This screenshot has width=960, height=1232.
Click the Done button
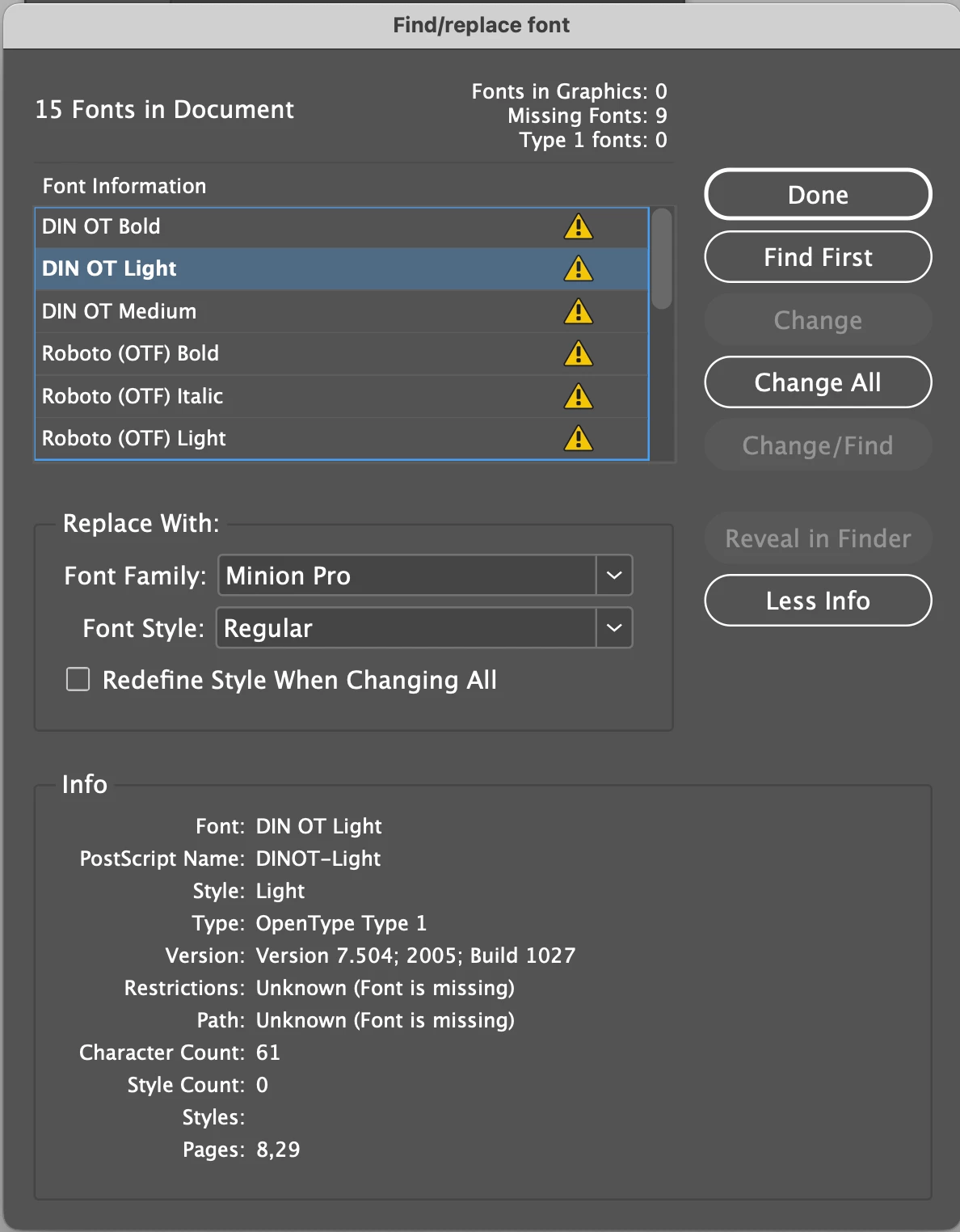click(818, 194)
